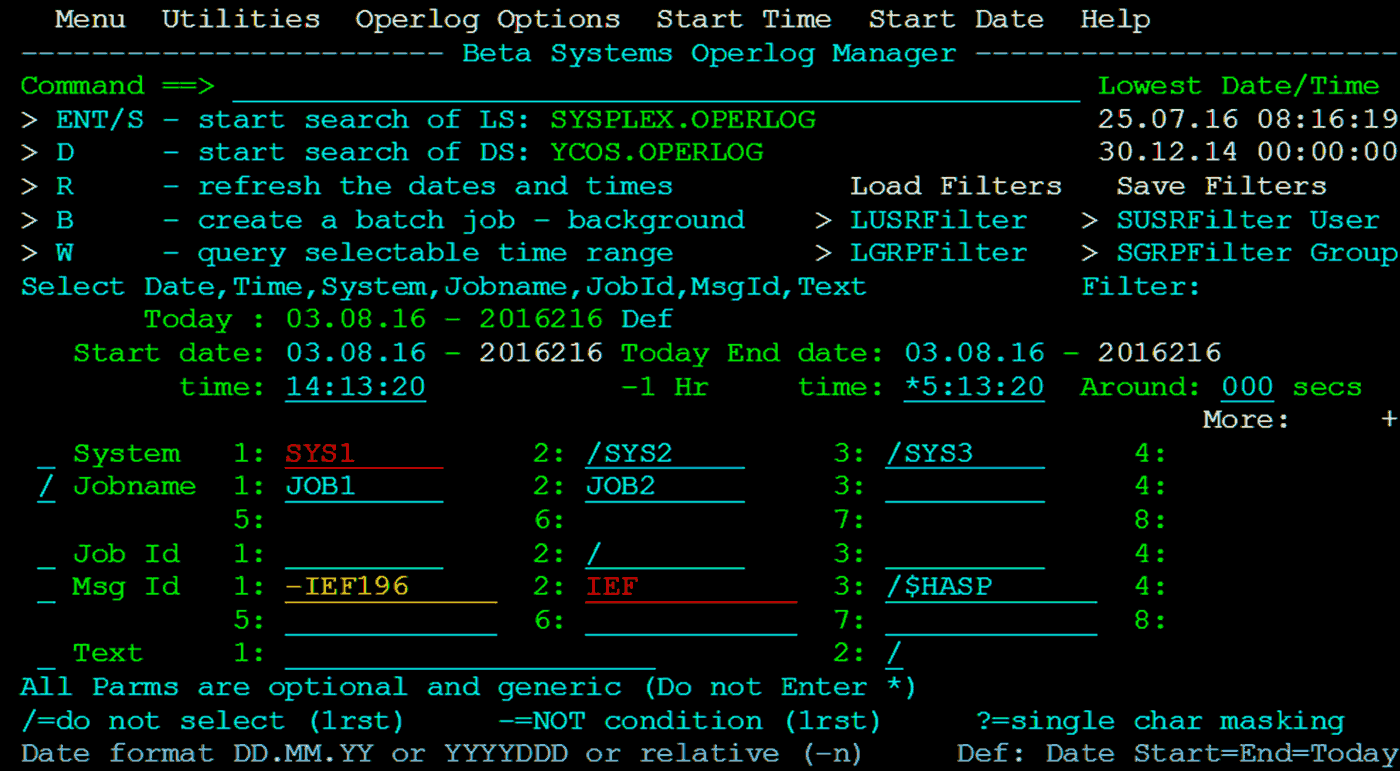
Task: Click the YCOS.OPERLOG dataset name
Action: click(x=656, y=153)
